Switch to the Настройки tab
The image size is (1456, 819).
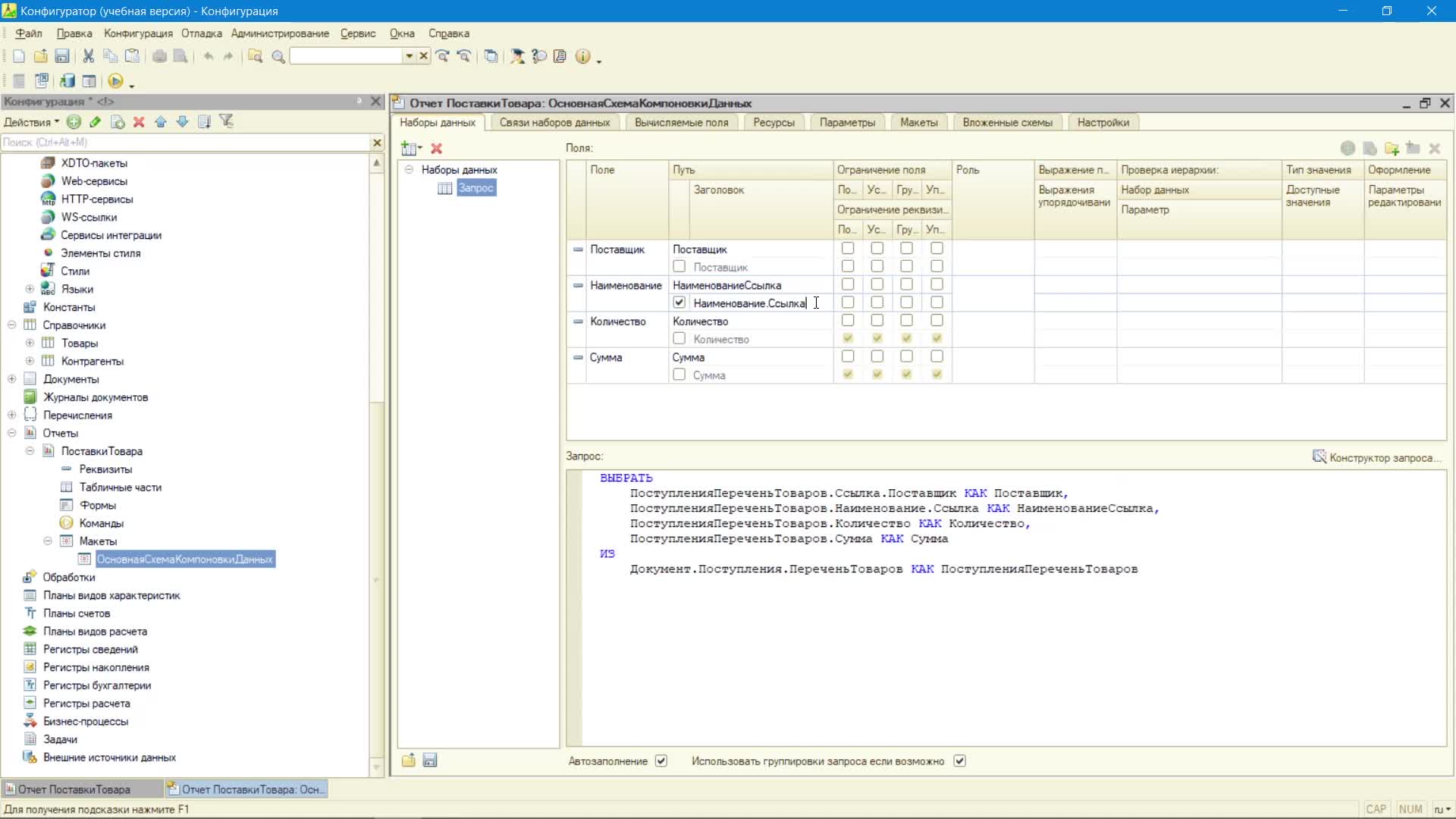1103,122
